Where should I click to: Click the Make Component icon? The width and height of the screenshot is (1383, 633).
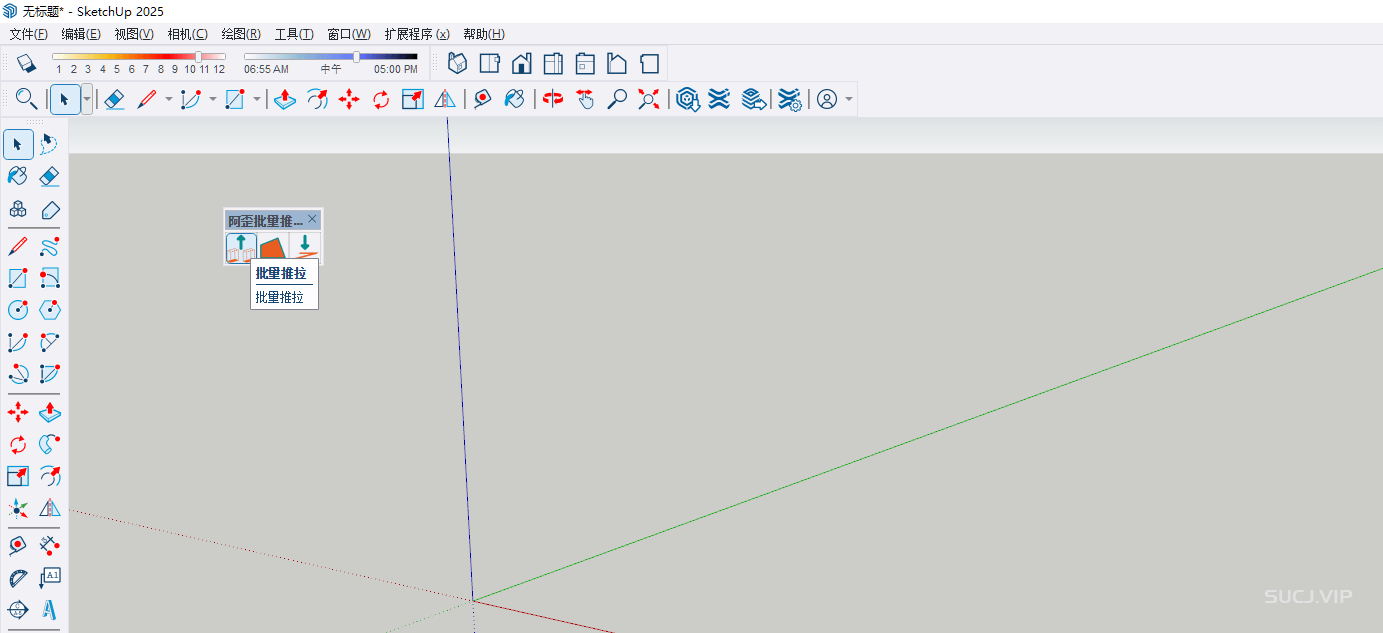pyautogui.click(x=18, y=210)
